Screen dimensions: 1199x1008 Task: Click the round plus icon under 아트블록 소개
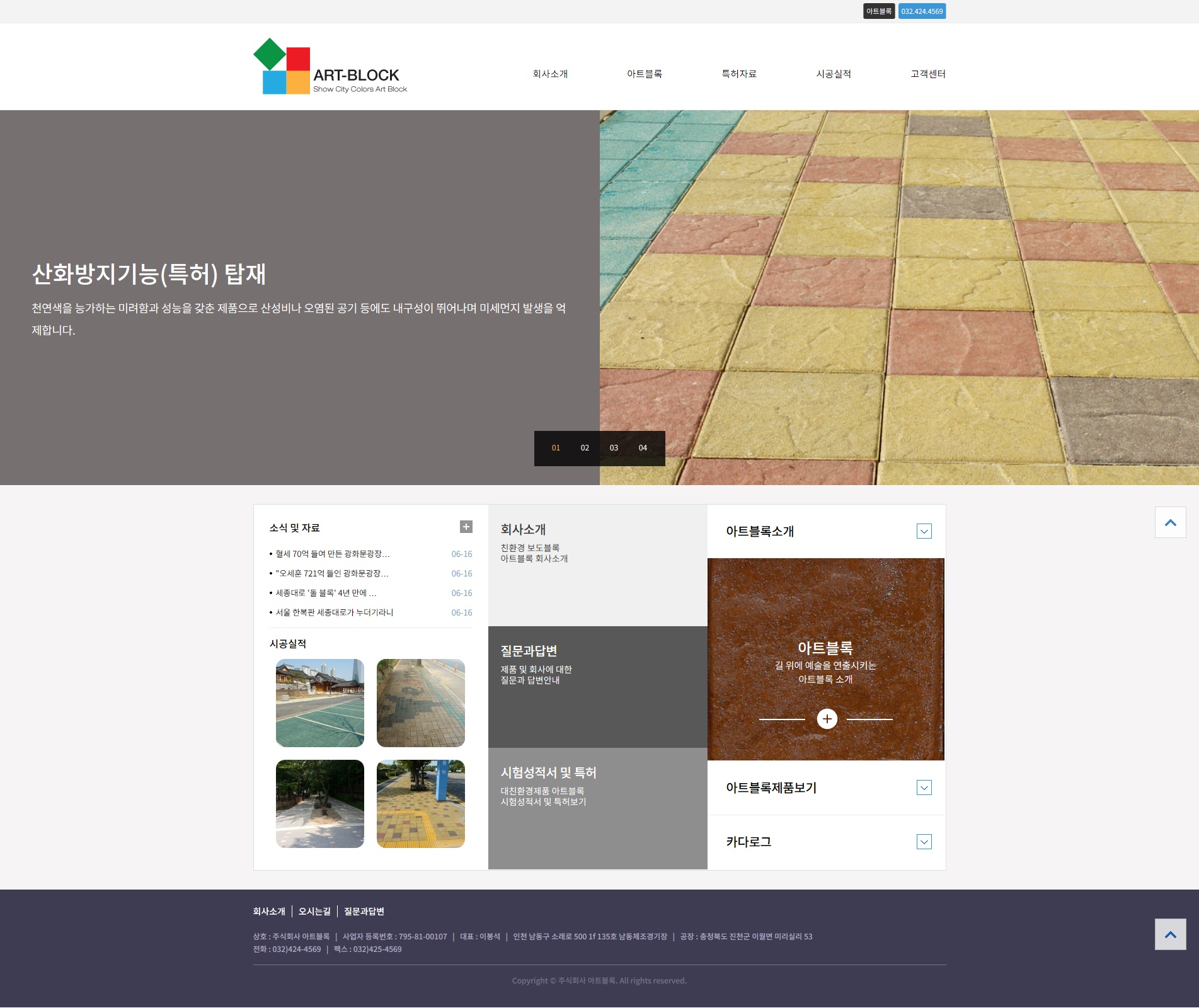point(827,719)
